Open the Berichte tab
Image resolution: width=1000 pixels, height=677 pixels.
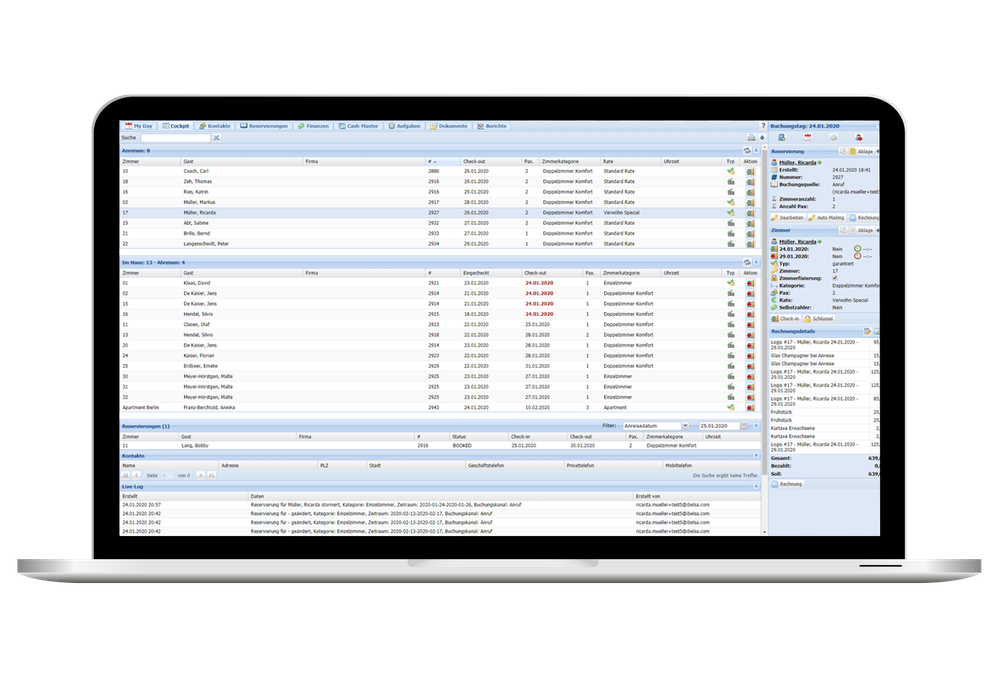492,126
